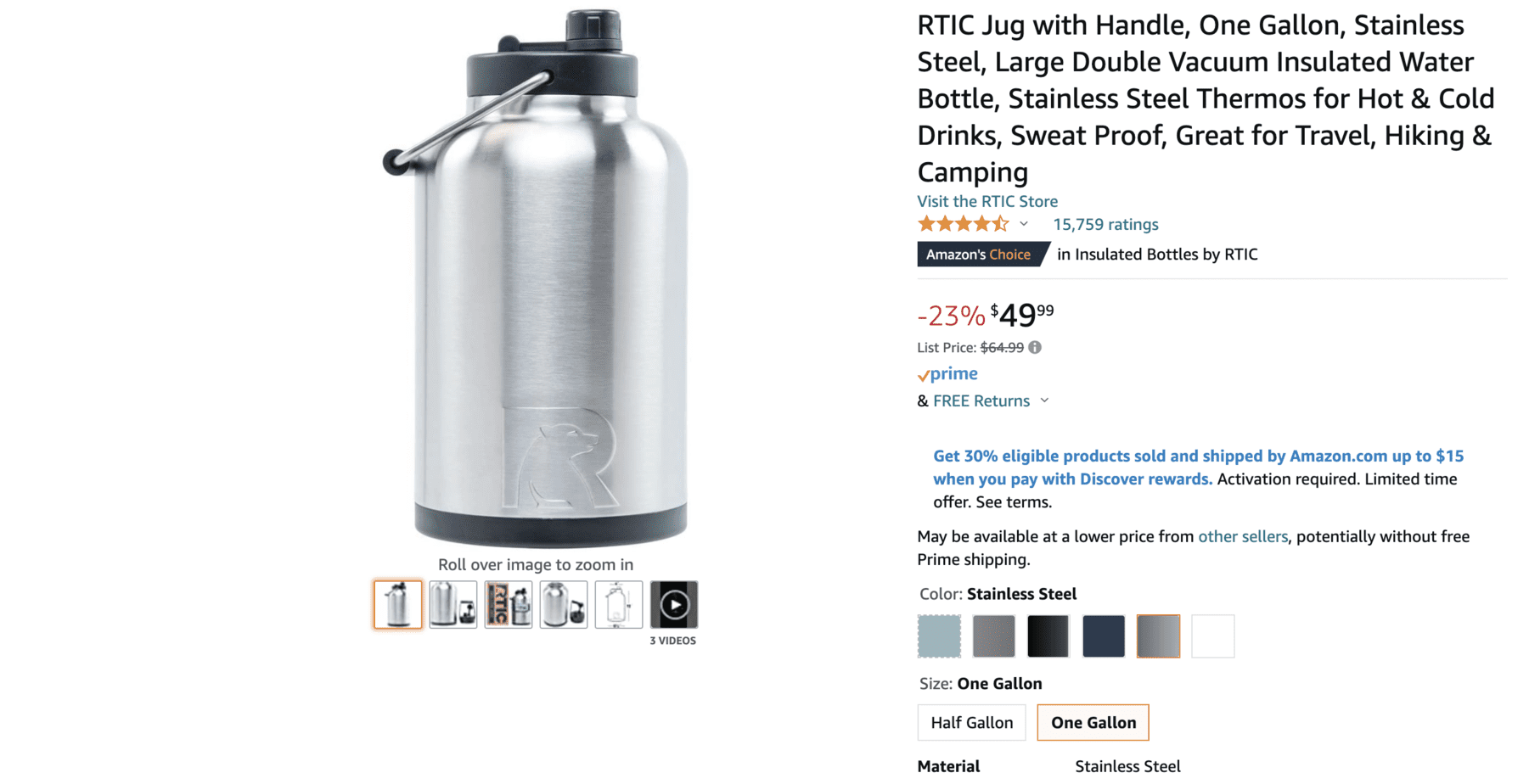
Task: View the fourth jug thumbnail
Action: click(x=564, y=604)
